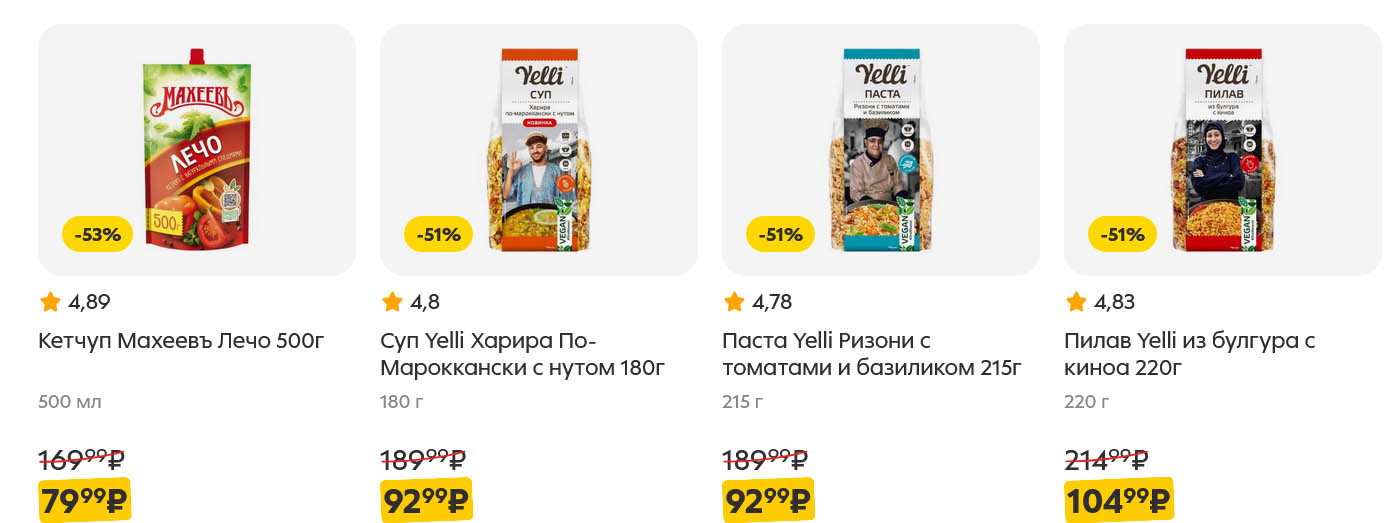Open the Махеевъ Лечо ketchup product image

coord(197,150)
